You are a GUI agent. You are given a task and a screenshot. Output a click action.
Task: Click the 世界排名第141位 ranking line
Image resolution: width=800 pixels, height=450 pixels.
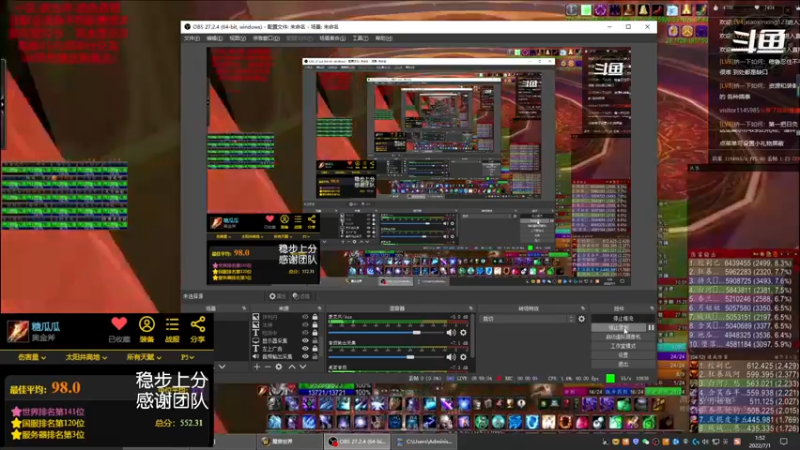pos(47,412)
